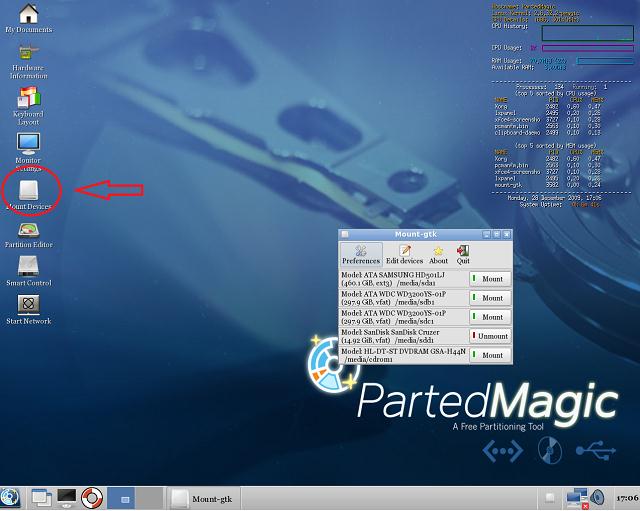
Task: Open Preferences in Mount-gtk toolbar
Action: 361,254
